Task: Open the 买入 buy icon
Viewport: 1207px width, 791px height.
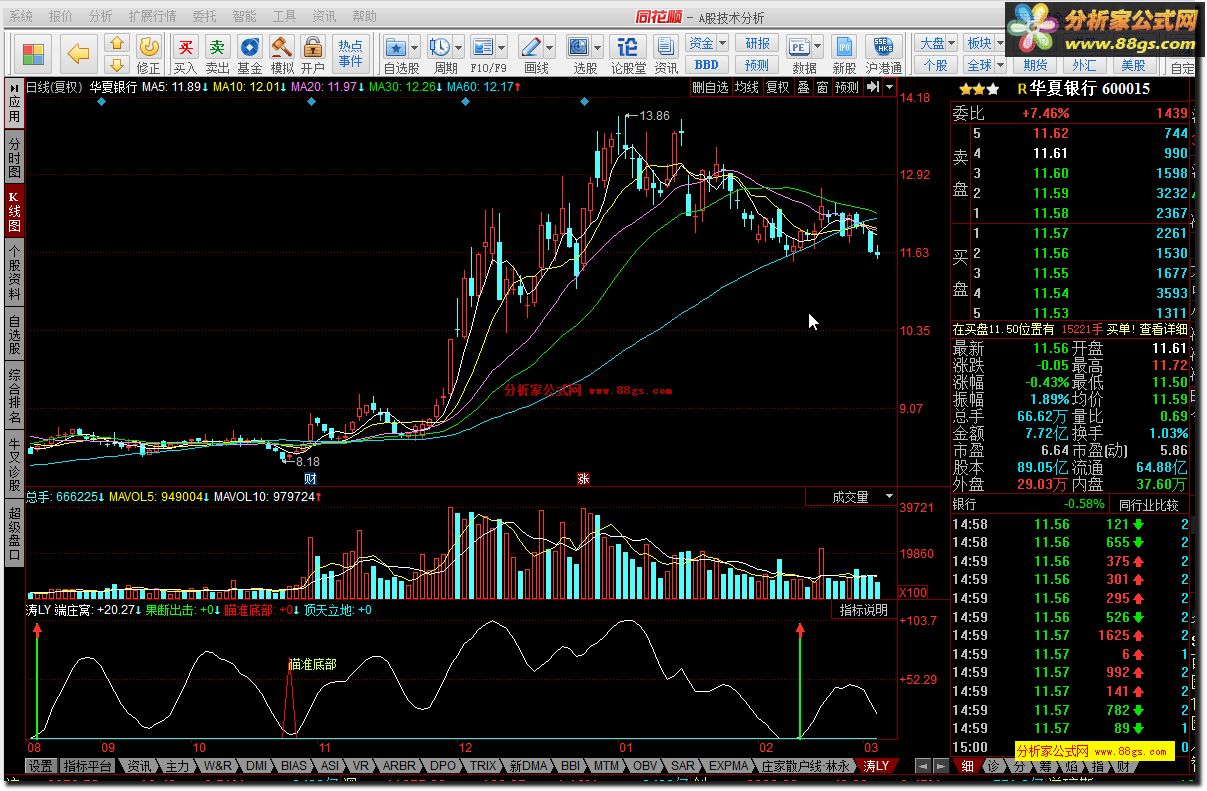Action: pos(185,46)
